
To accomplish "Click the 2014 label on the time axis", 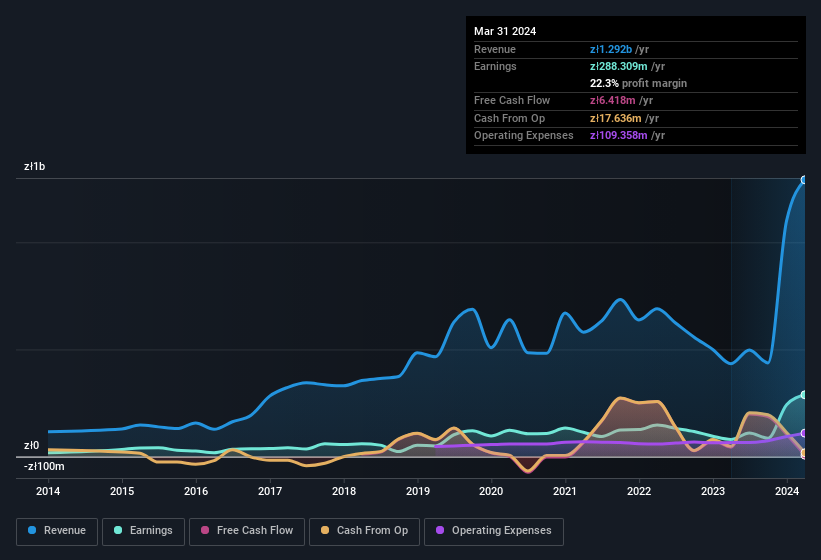I will [48, 491].
